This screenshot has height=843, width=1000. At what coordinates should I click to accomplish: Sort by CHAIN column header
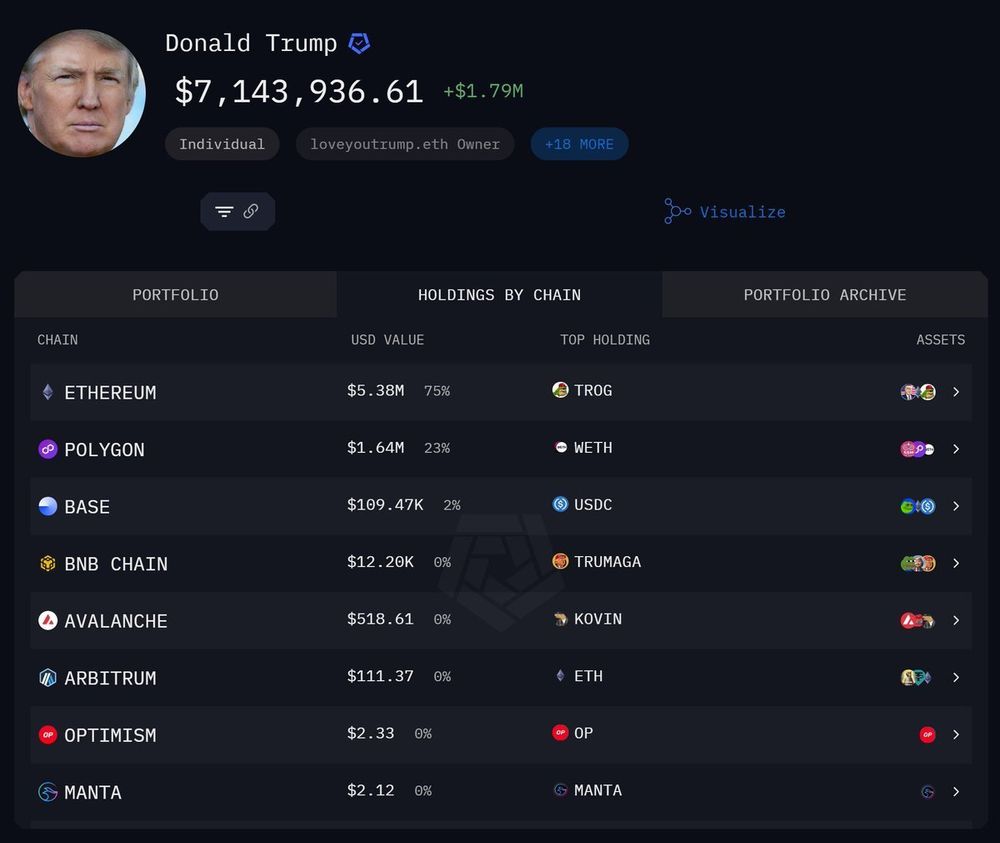pyautogui.click(x=57, y=340)
